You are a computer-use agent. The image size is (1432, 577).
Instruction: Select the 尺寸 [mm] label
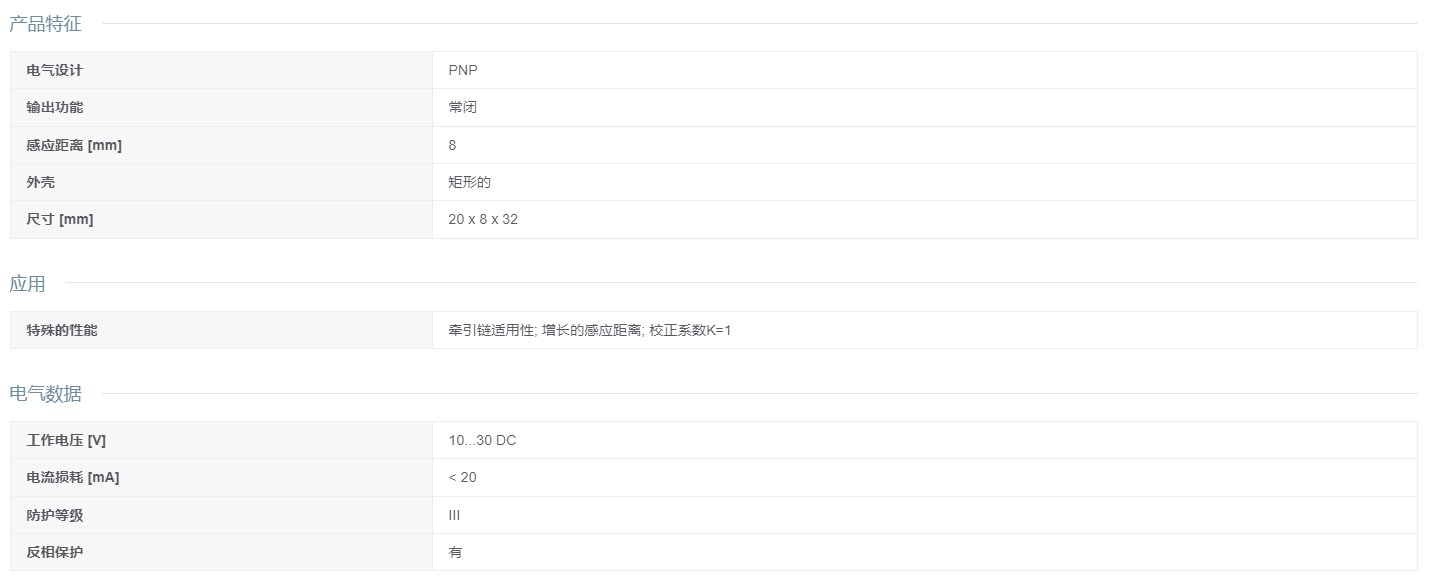tap(60, 219)
